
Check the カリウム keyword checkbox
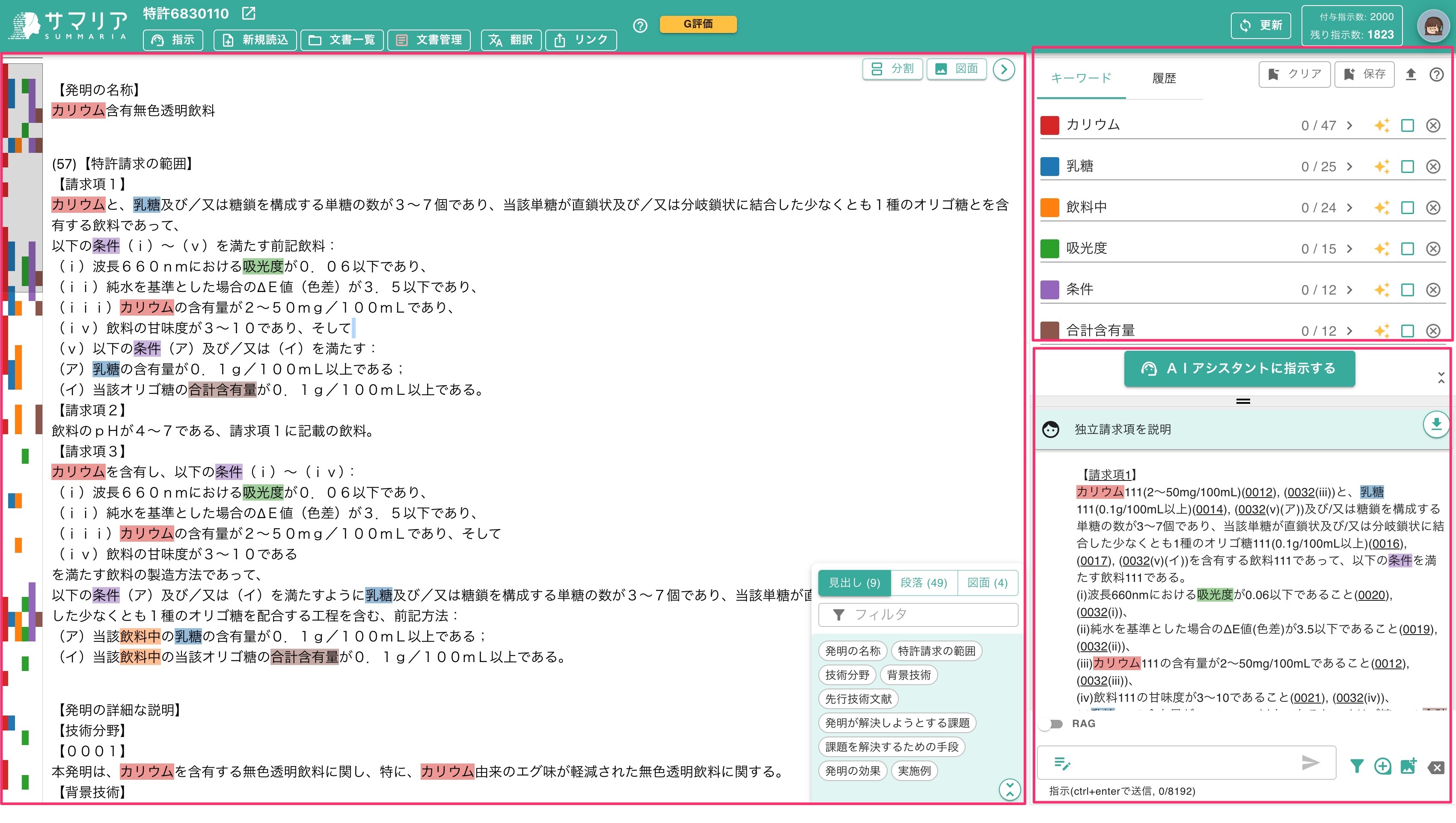click(1407, 125)
